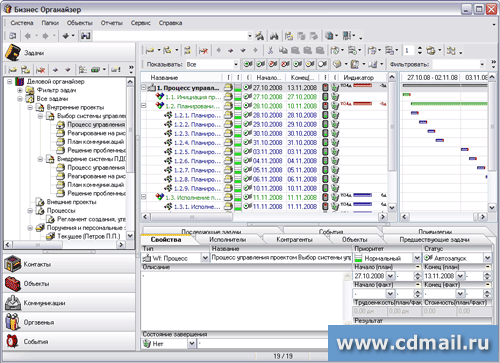The height and width of the screenshot is (363, 500).
Task: Collapse the Внутренние проекты tree node
Action: pos(30,107)
